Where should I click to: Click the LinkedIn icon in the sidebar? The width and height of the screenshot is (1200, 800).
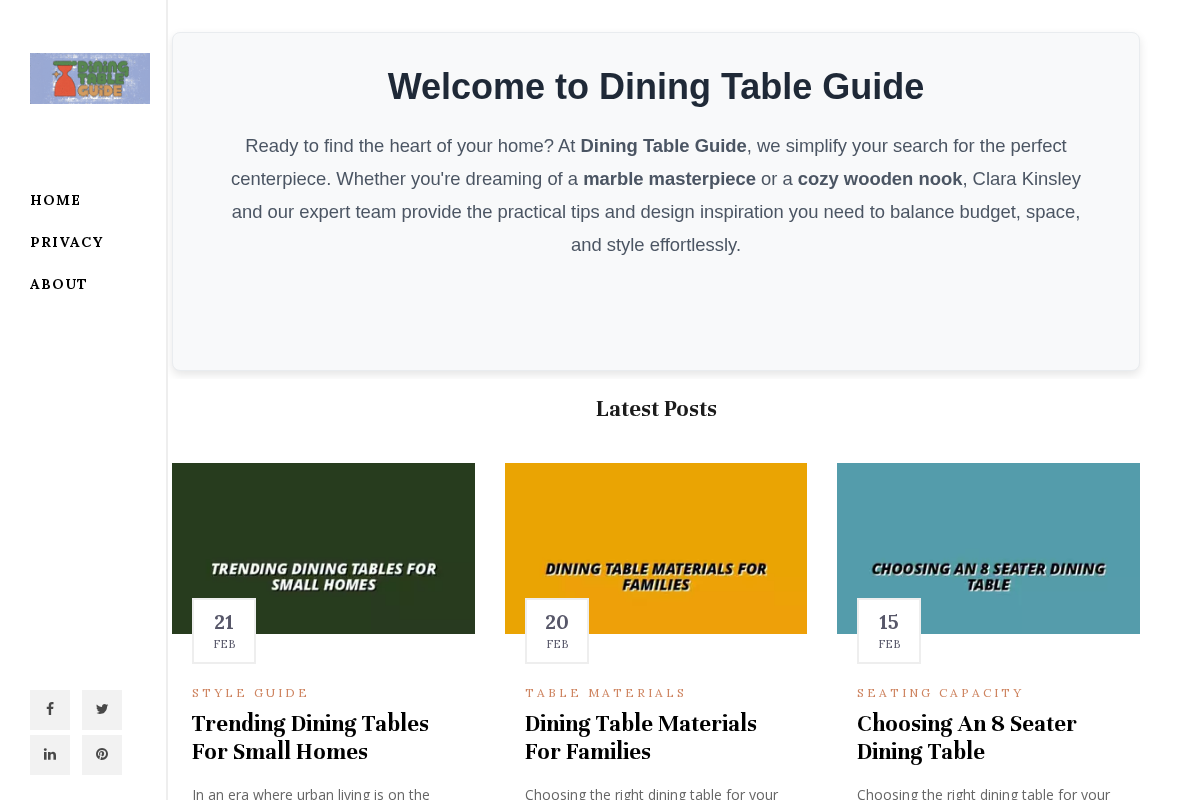coord(49,754)
